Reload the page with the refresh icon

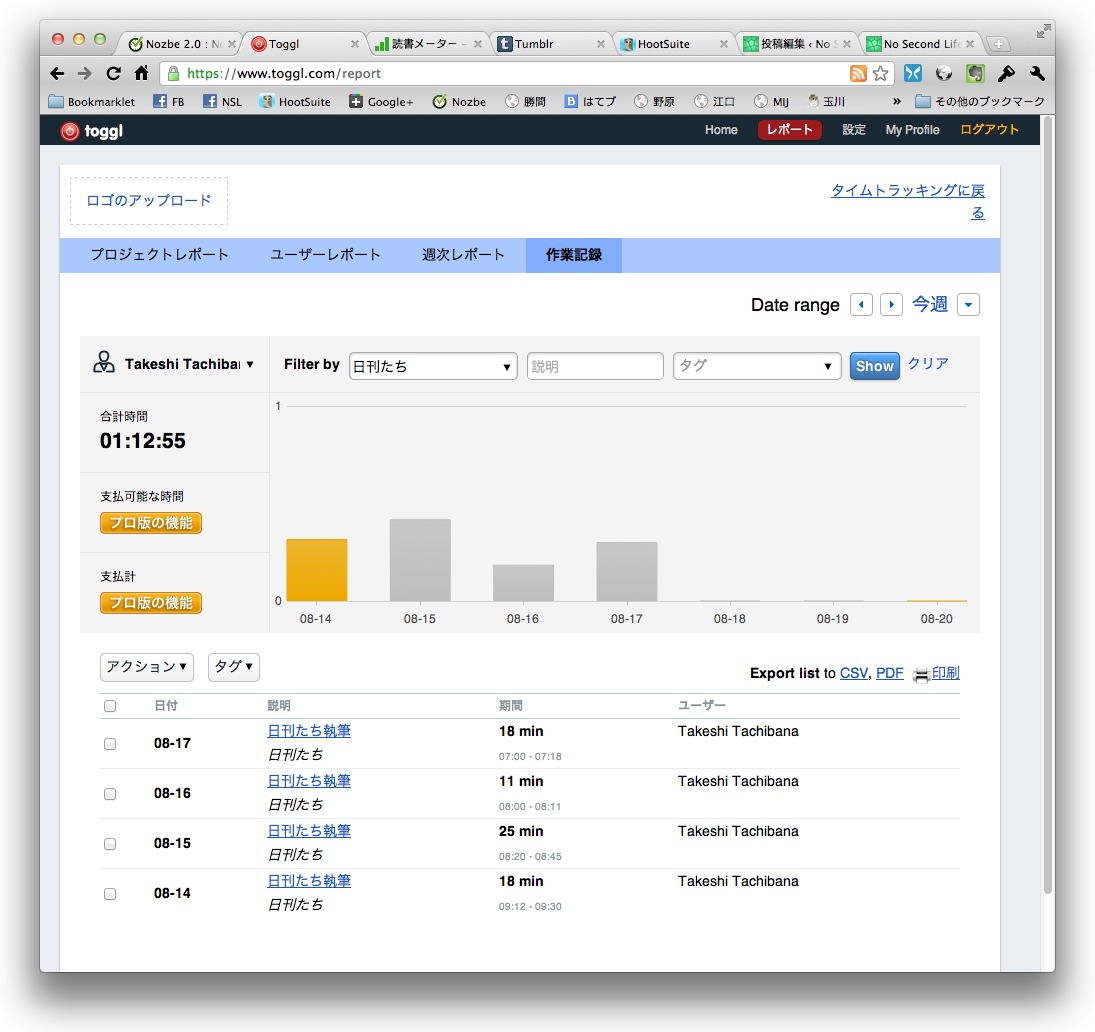113,73
